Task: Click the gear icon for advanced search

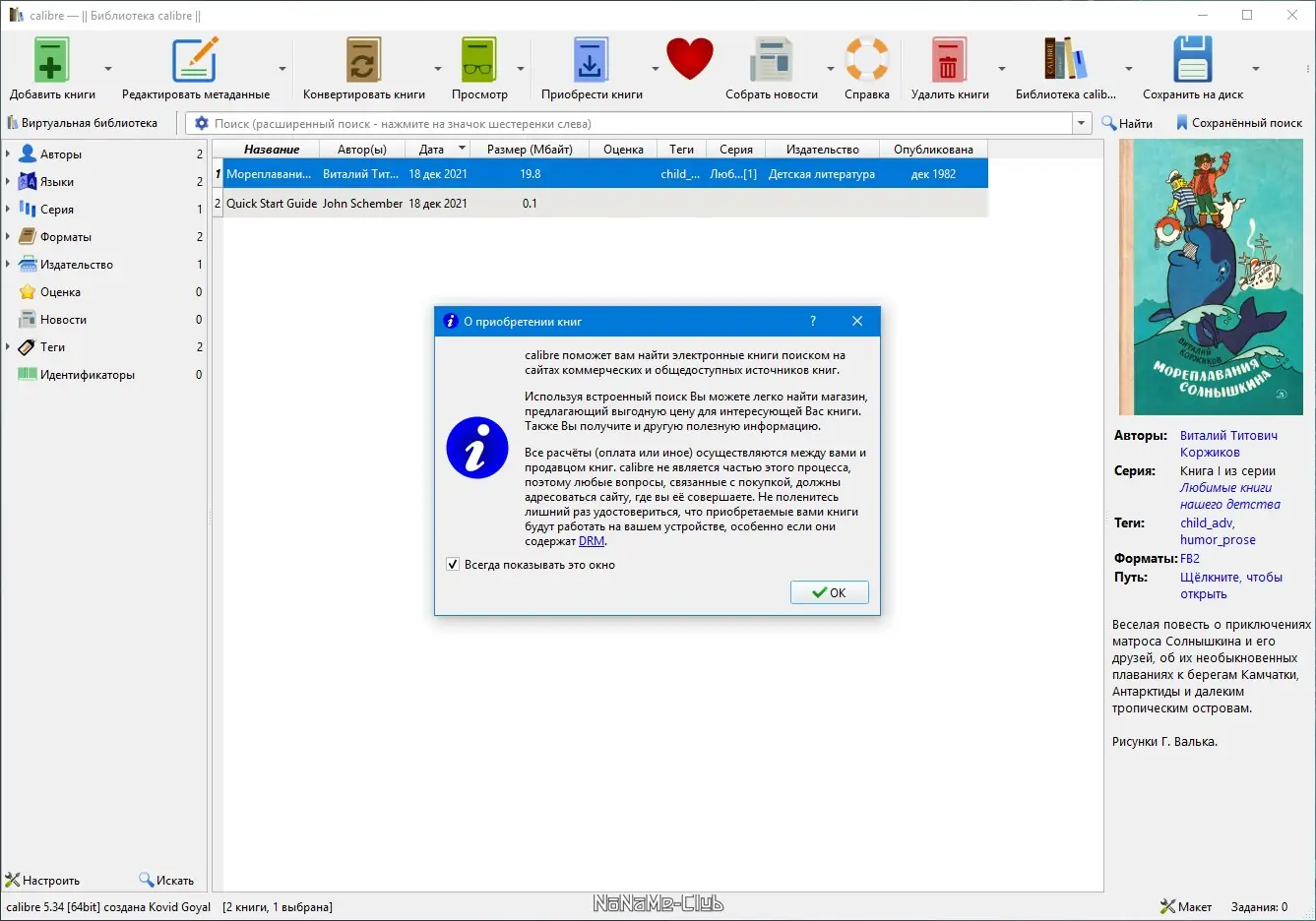Action: pos(202,123)
